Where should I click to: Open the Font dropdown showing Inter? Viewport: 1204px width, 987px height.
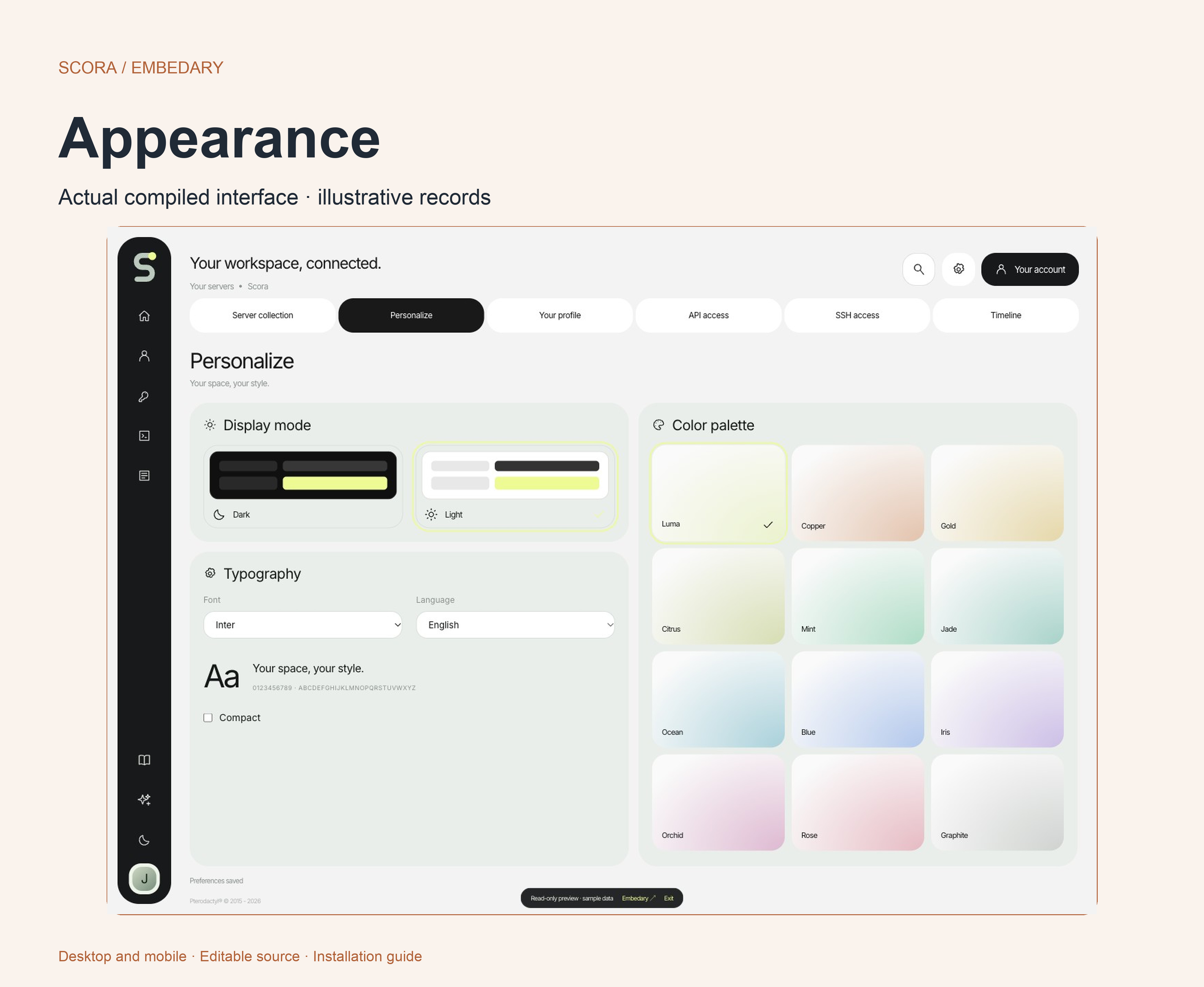pos(303,625)
